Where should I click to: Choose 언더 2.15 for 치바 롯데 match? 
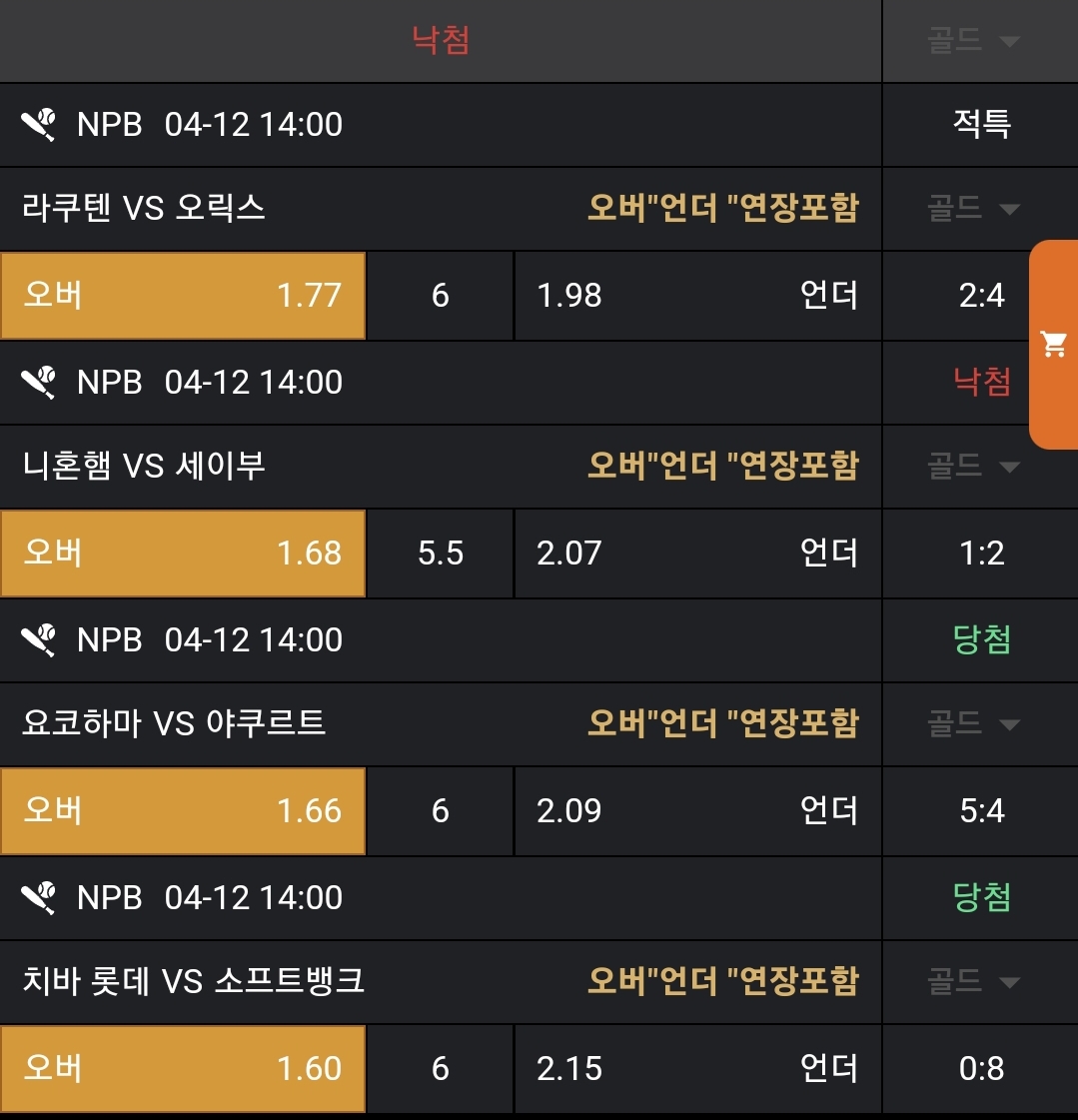click(697, 1069)
